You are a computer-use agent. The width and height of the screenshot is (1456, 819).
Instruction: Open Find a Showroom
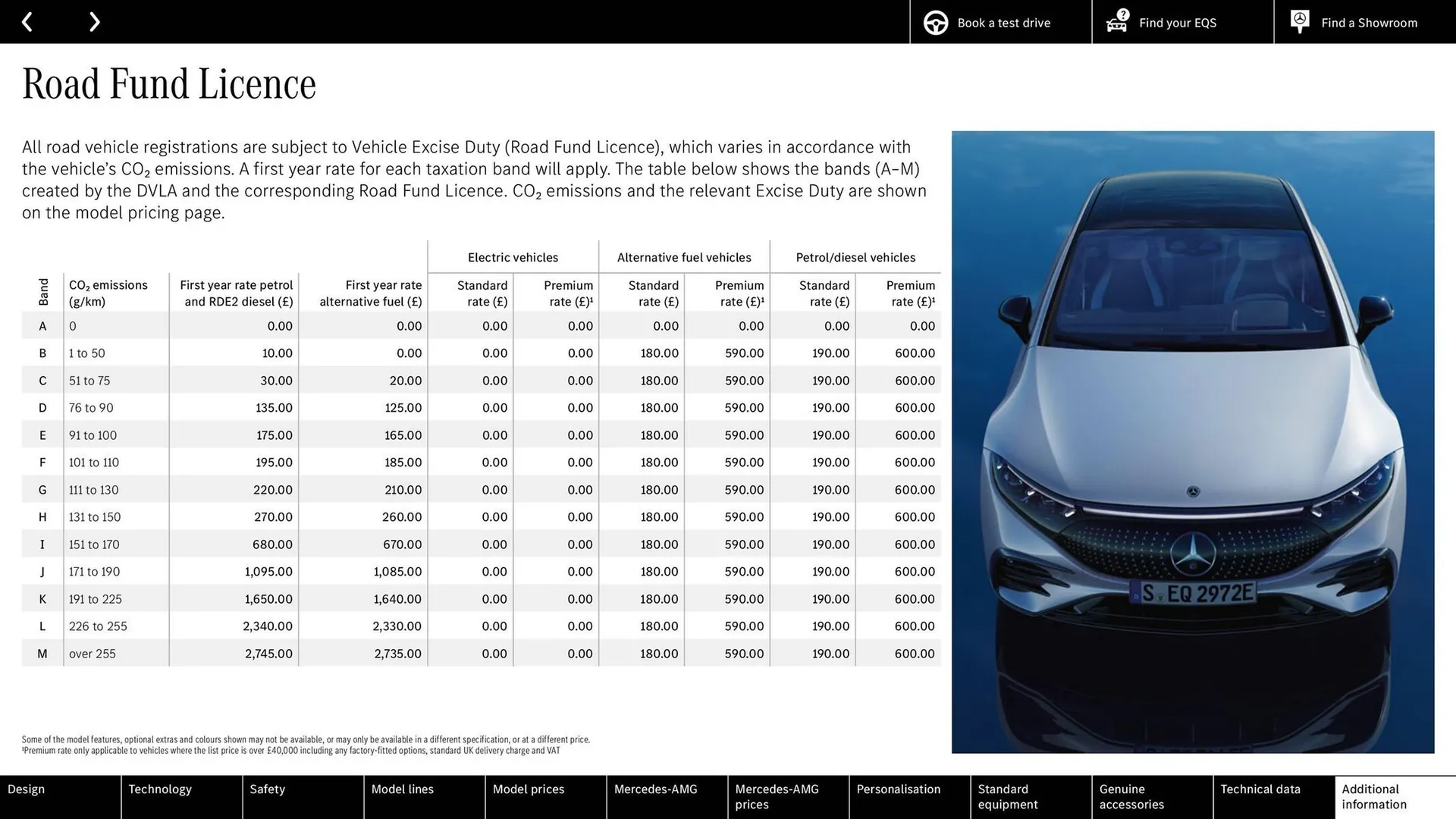[1369, 23]
